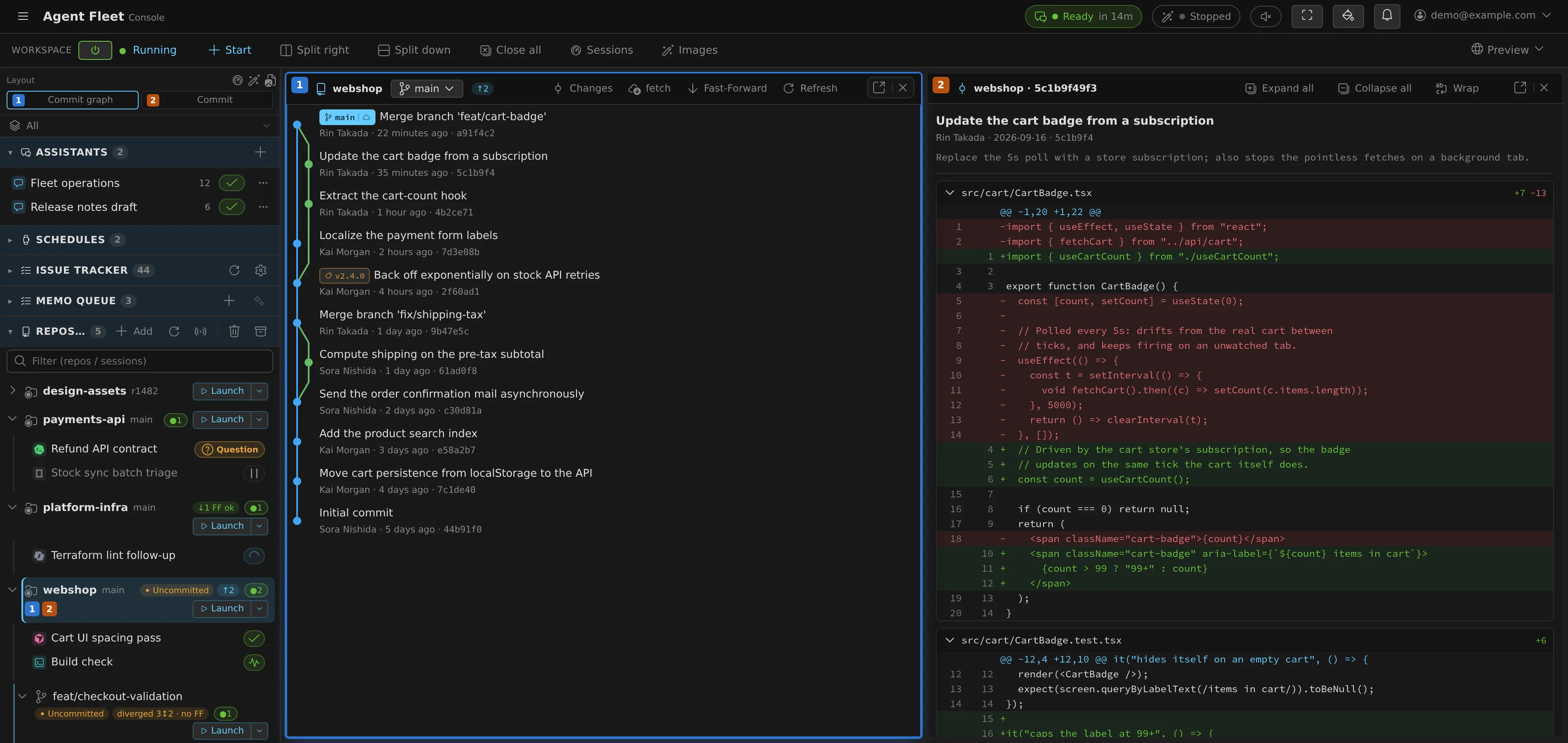Image resolution: width=1568 pixels, height=743 pixels.
Task: Open the paint bucket theme icon
Action: point(1348,17)
